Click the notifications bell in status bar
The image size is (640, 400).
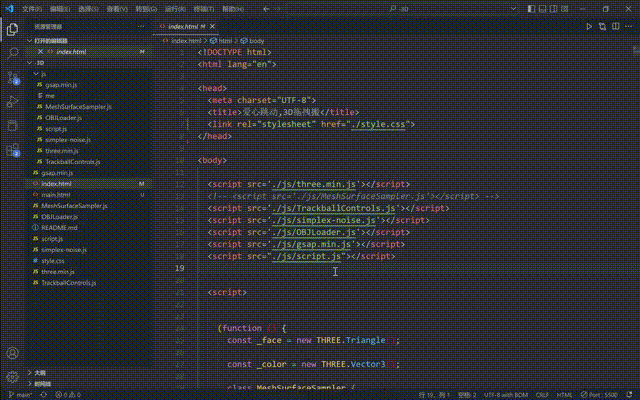pos(629,395)
